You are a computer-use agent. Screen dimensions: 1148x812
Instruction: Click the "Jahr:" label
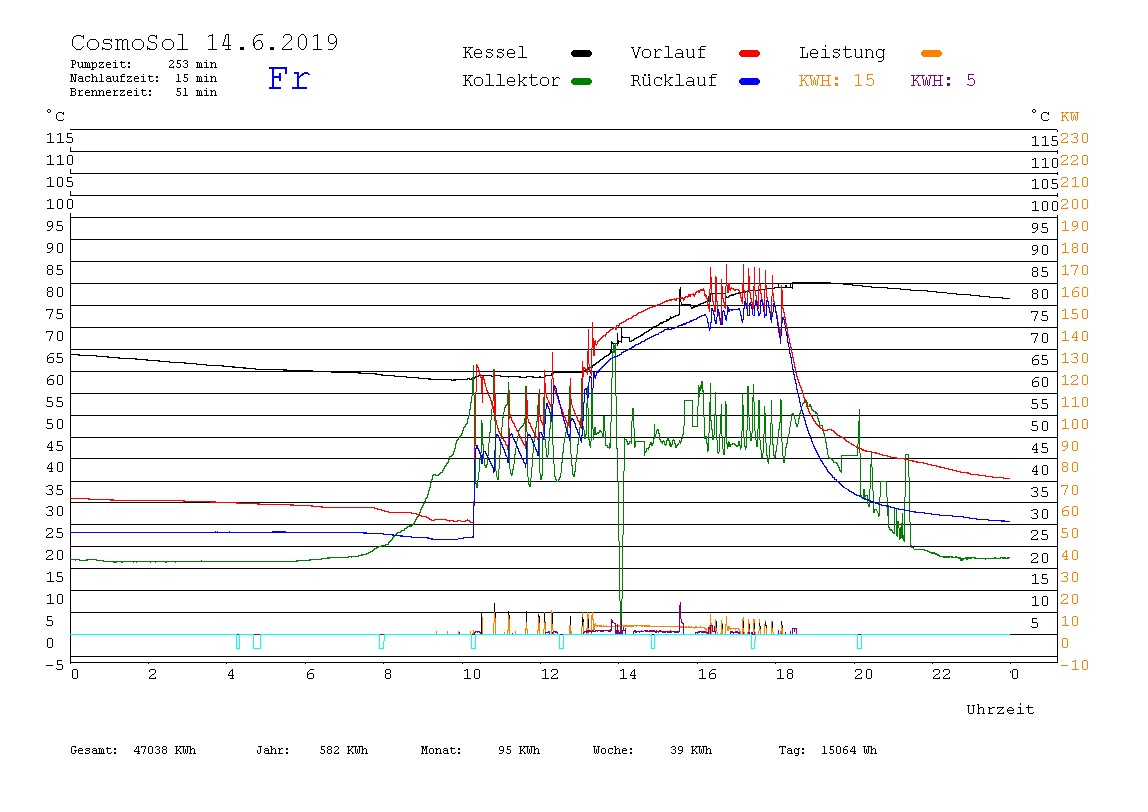tap(272, 750)
